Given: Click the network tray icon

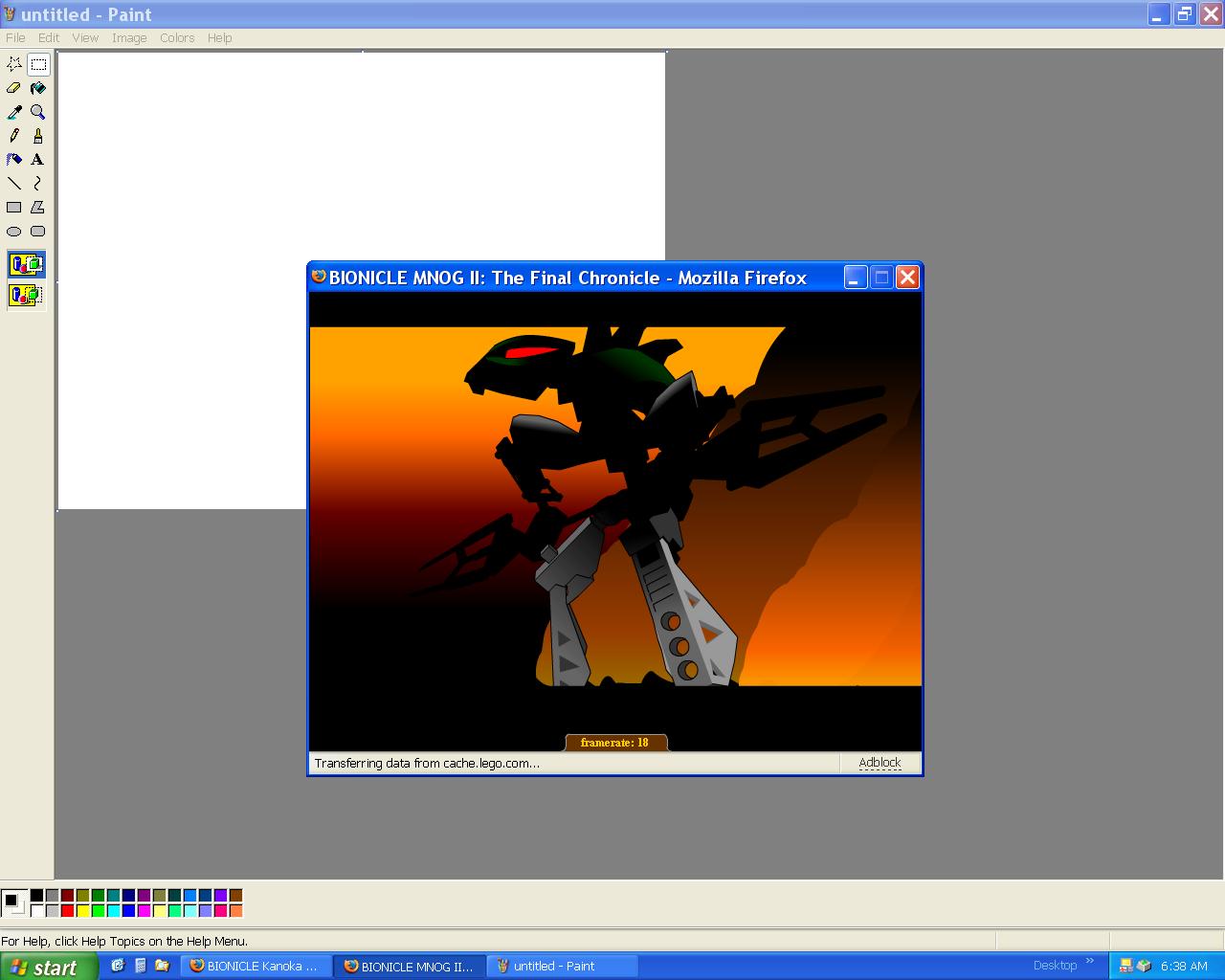Looking at the screenshot, I should pyautogui.click(x=1126, y=966).
